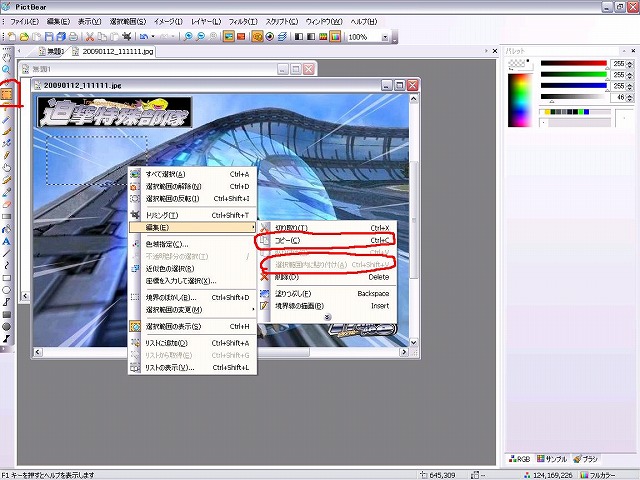
Task: Pick the hand pan tool
Action: click(x=6, y=58)
